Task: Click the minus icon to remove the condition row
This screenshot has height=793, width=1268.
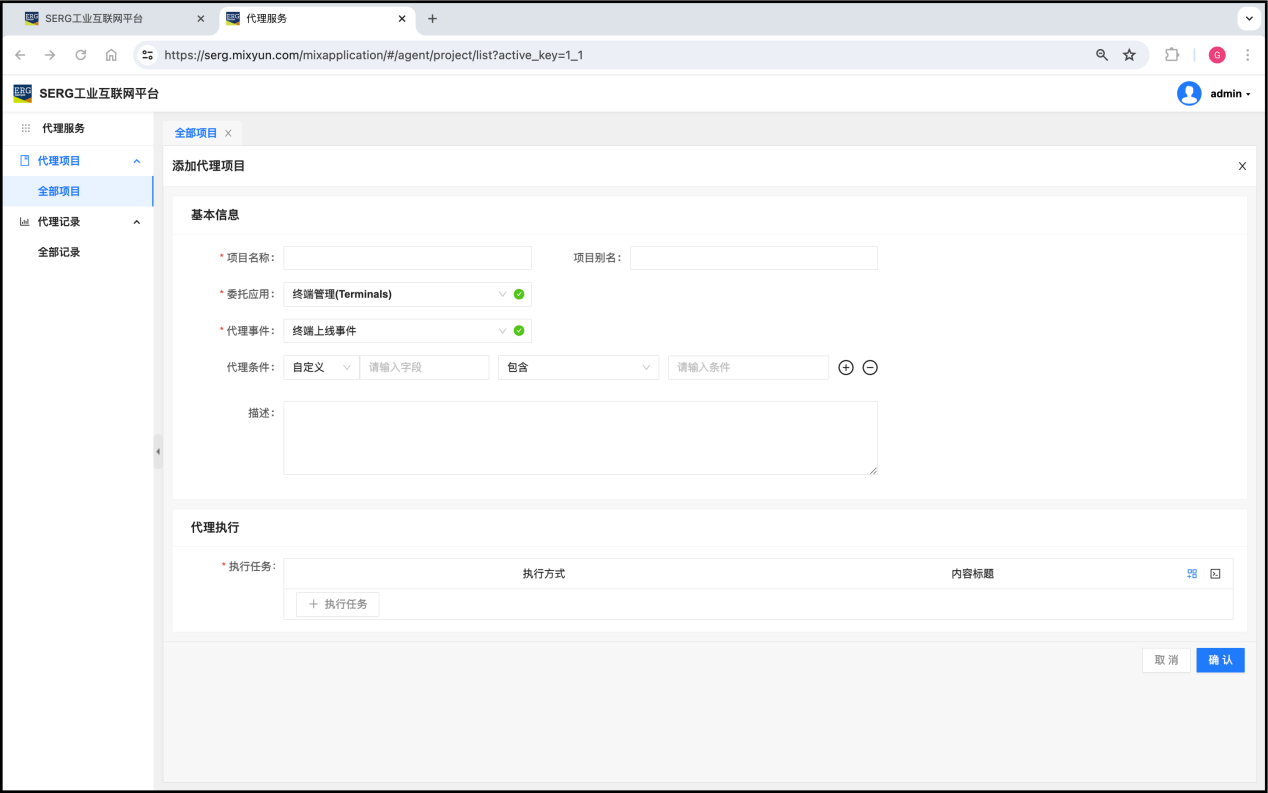Action: coord(870,368)
